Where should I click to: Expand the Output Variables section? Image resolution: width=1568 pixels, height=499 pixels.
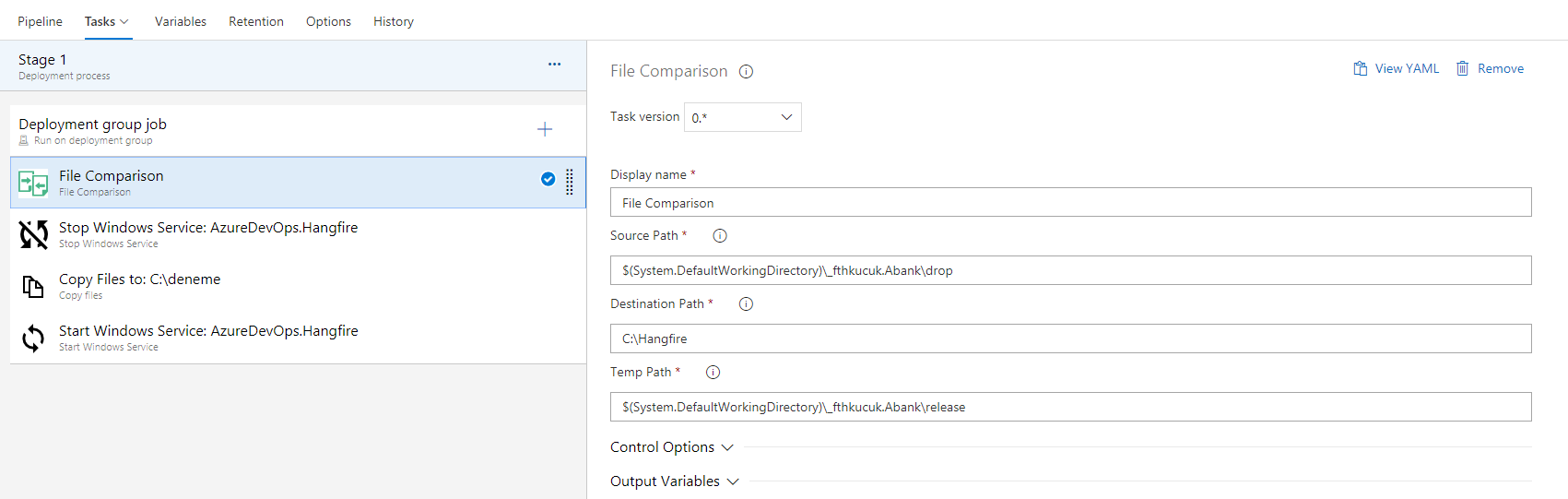[675, 481]
